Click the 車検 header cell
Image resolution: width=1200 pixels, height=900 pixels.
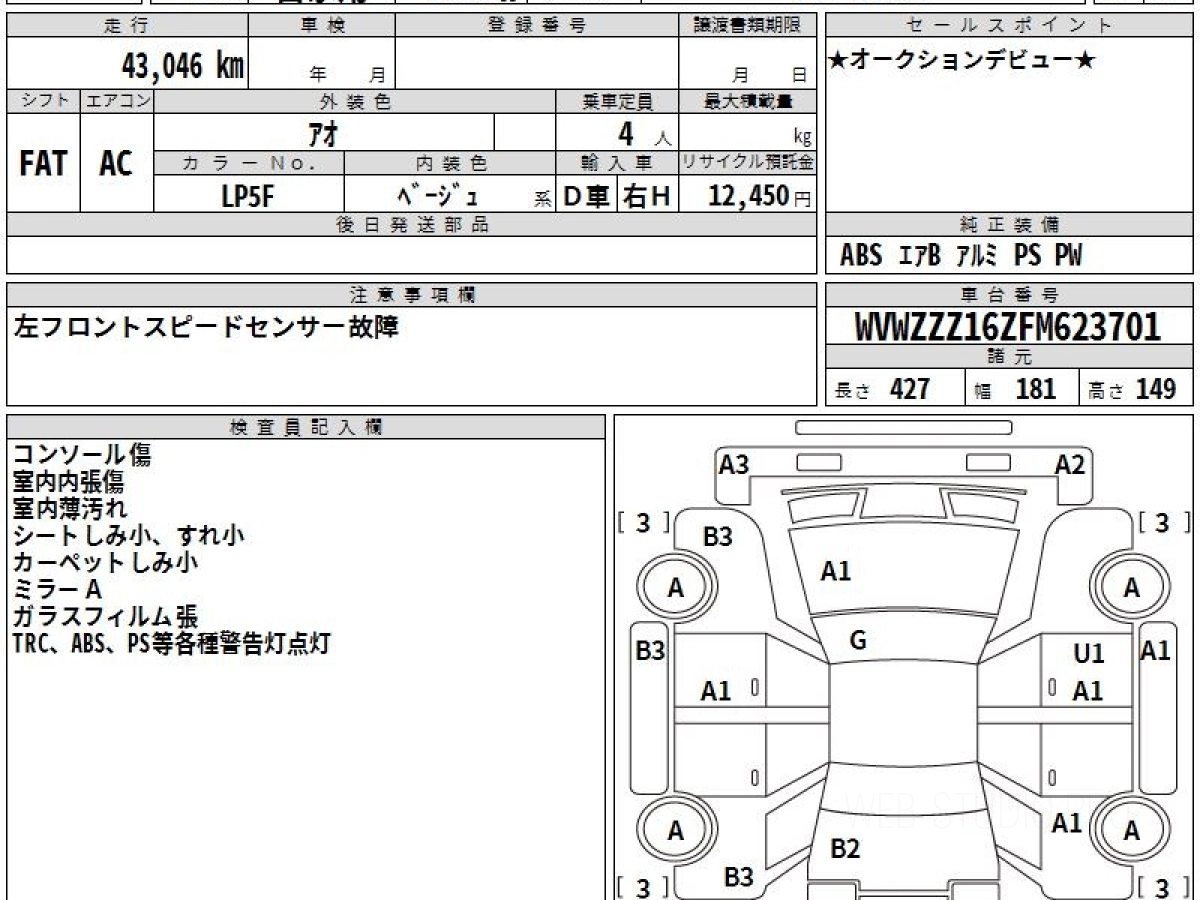(x=322, y=25)
